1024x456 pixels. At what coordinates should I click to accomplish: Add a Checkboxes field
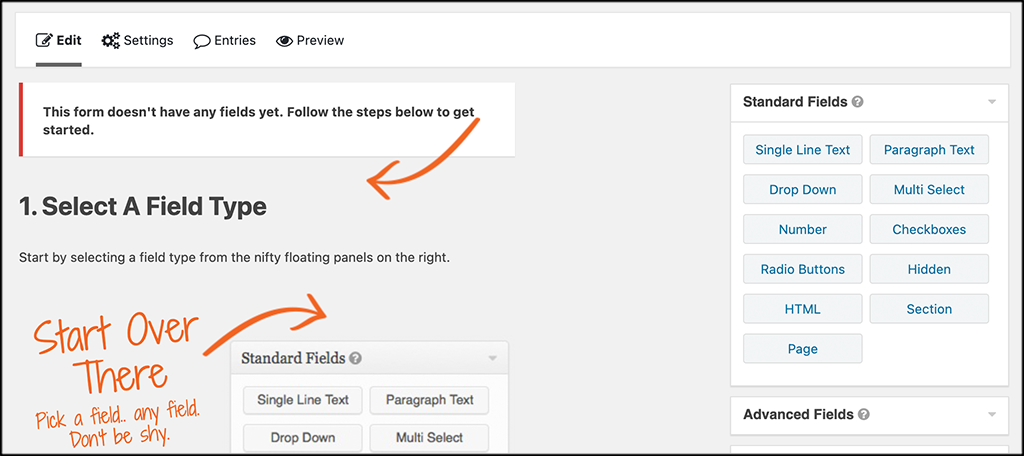[929, 229]
